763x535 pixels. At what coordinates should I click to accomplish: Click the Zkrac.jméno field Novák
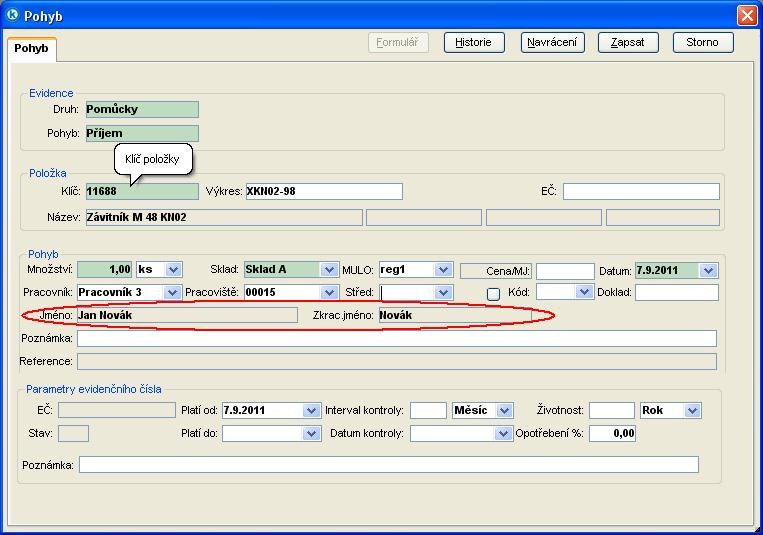pyautogui.click(x=455, y=315)
